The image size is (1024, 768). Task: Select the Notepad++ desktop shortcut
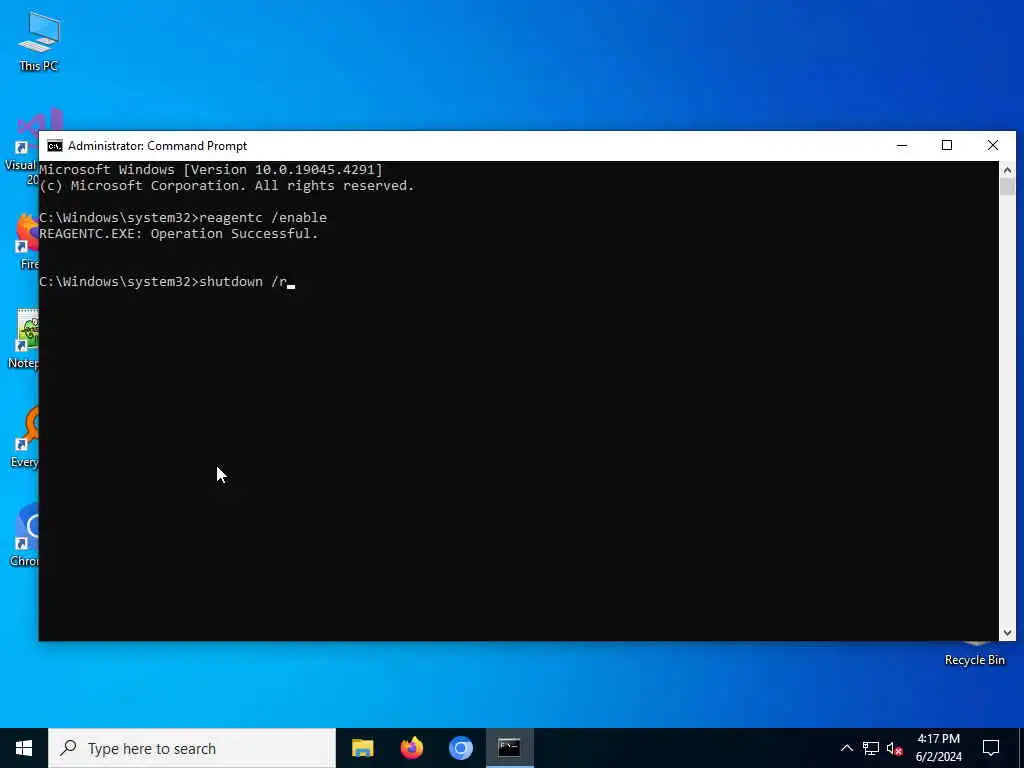pos(25,340)
